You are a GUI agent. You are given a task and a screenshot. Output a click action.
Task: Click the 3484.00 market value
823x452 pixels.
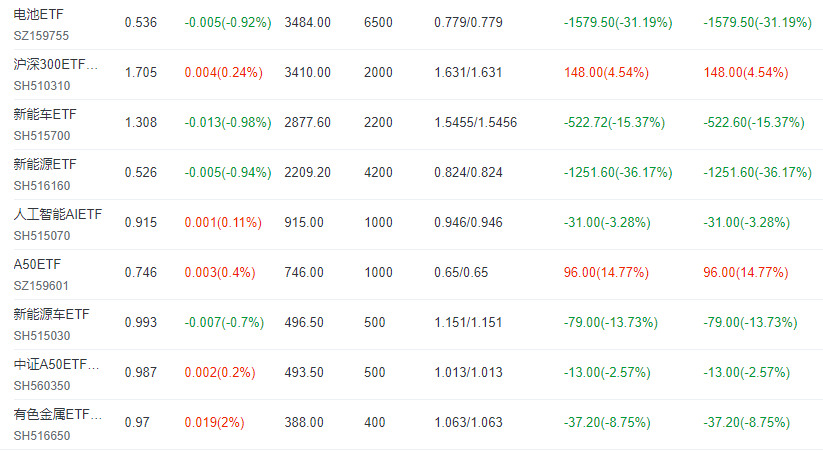(308, 23)
